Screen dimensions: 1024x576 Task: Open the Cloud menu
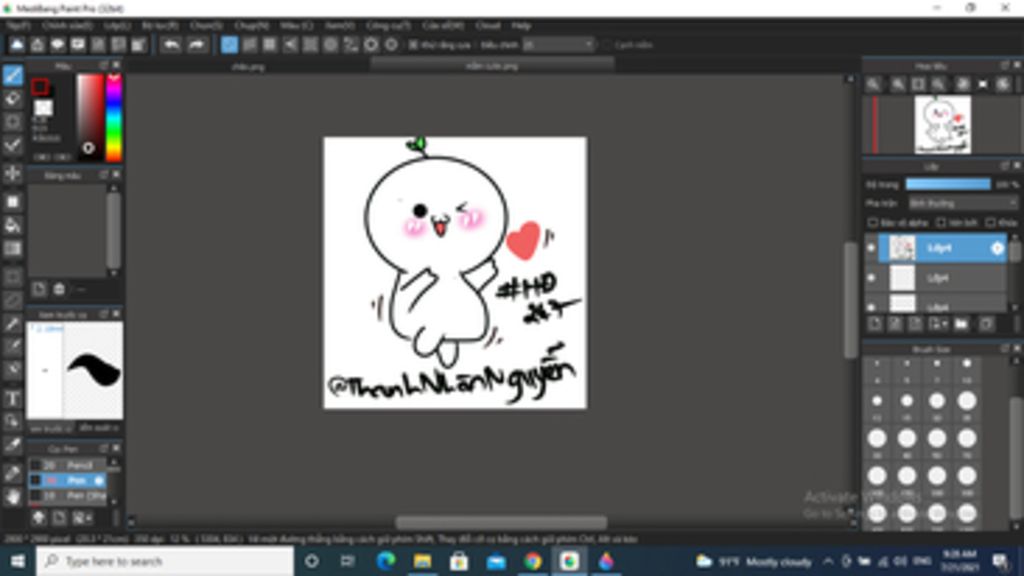coord(487,25)
